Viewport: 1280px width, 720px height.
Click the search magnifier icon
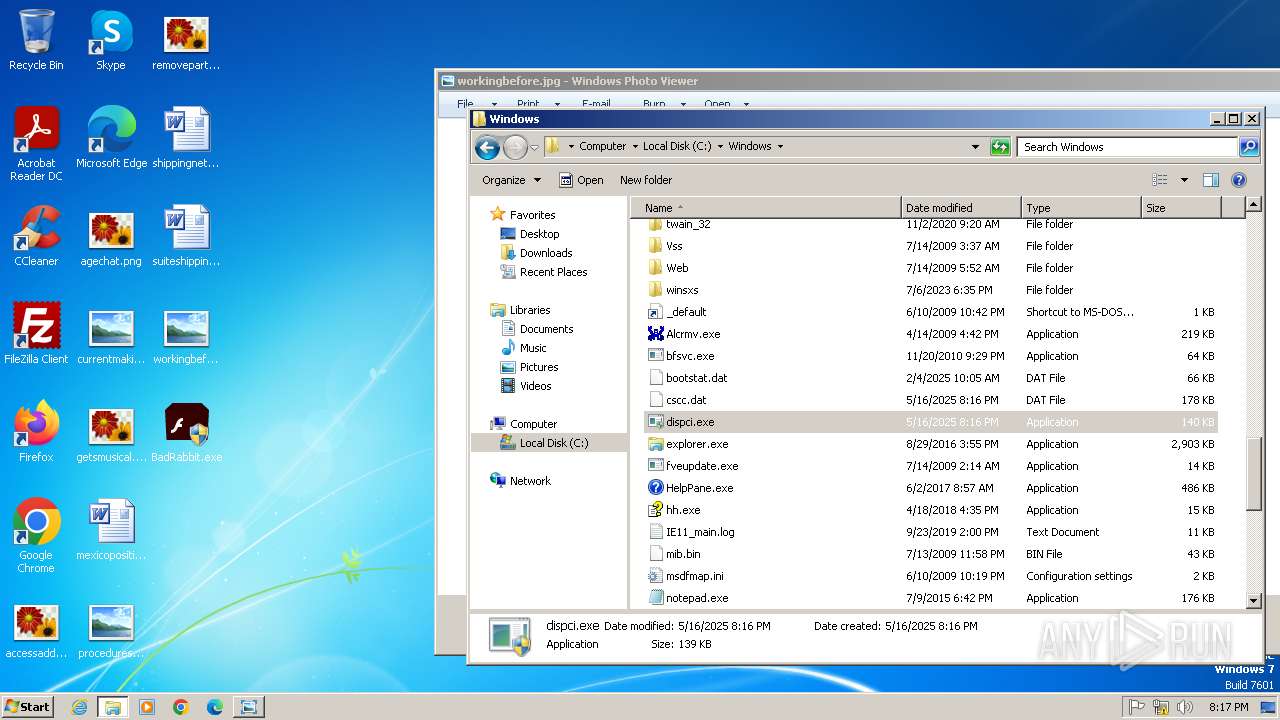coord(1249,147)
